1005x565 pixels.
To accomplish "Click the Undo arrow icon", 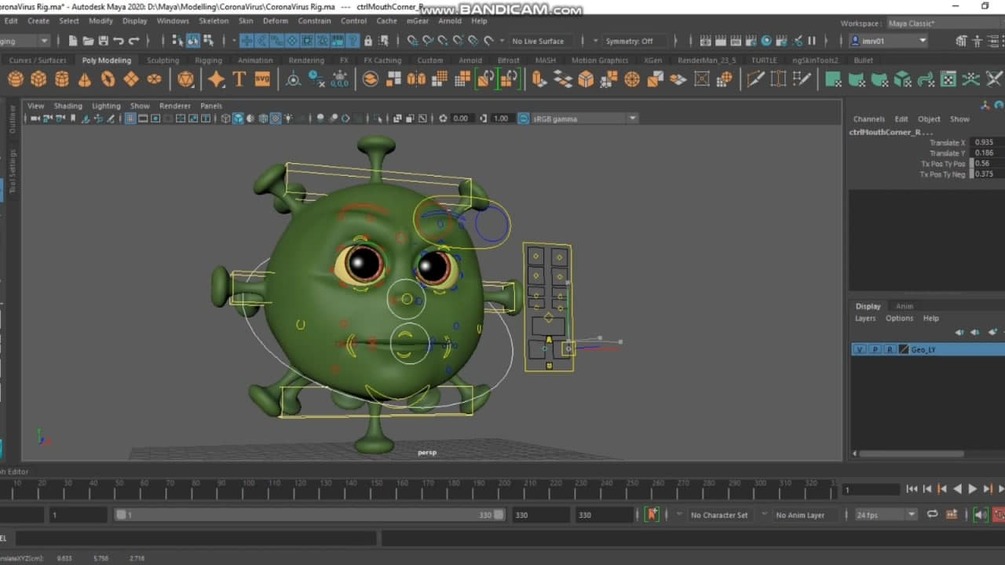I will click(119, 41).
